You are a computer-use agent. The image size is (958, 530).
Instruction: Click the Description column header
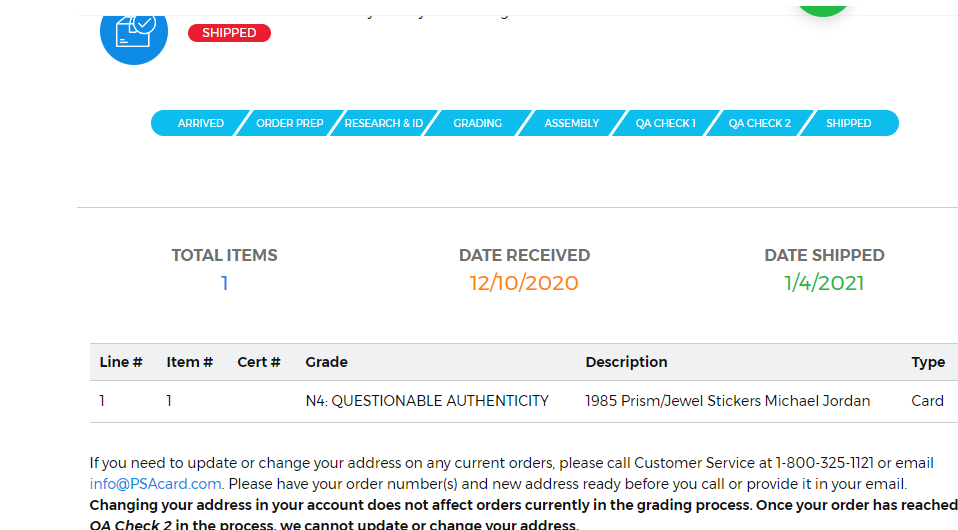pyautogui.click(x=626, y=362)
